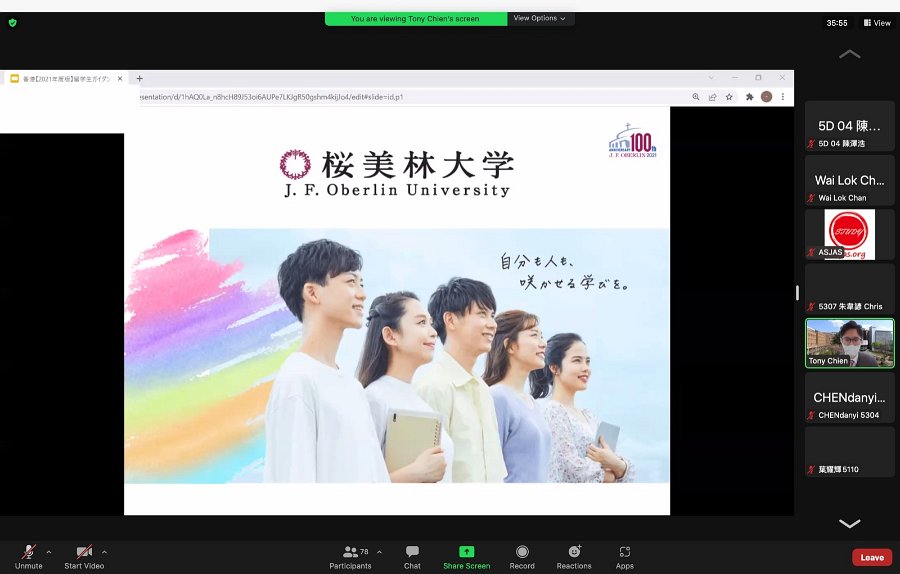Open a new tab in shared browser
Screen dimensions: 900x574
click(139, 79)
